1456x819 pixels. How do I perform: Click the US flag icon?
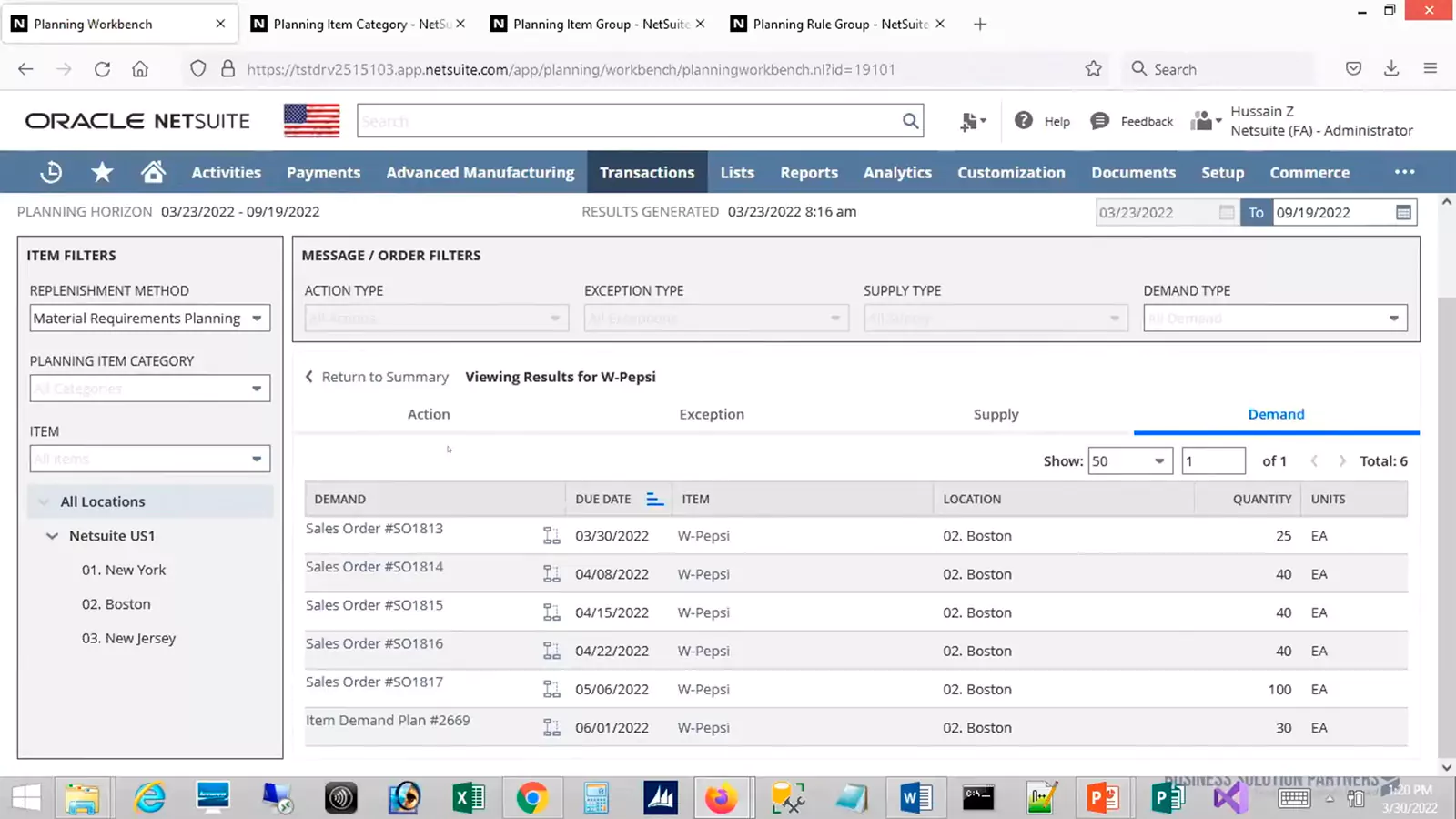point(311,121)
